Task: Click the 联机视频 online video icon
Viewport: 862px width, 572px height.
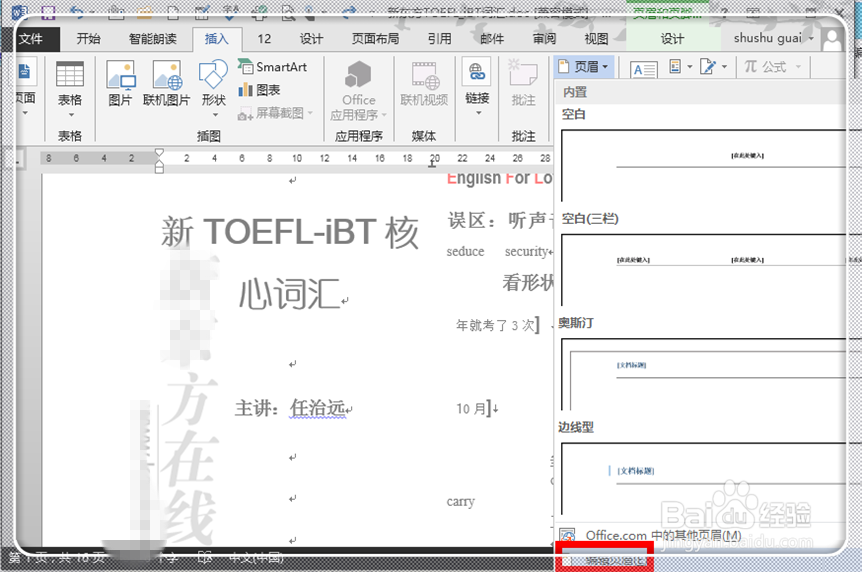Action: click(x=424, y=83)
